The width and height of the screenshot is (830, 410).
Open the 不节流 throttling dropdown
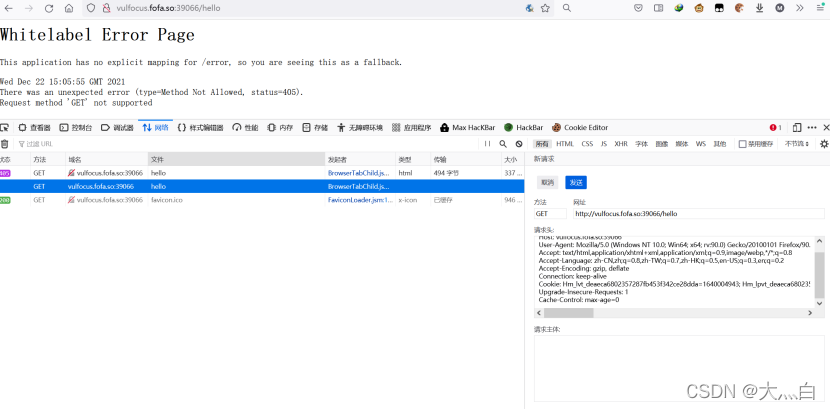797,144
